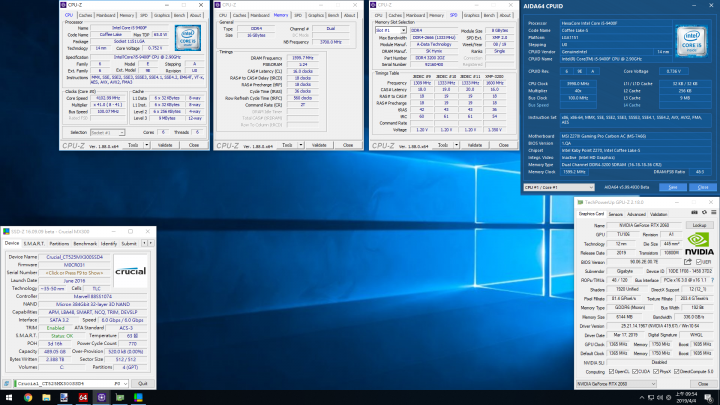This screenshot has height=405, width=720.
Task: Launch Google Chrome from the taskbar
Action: coord(28,398)
